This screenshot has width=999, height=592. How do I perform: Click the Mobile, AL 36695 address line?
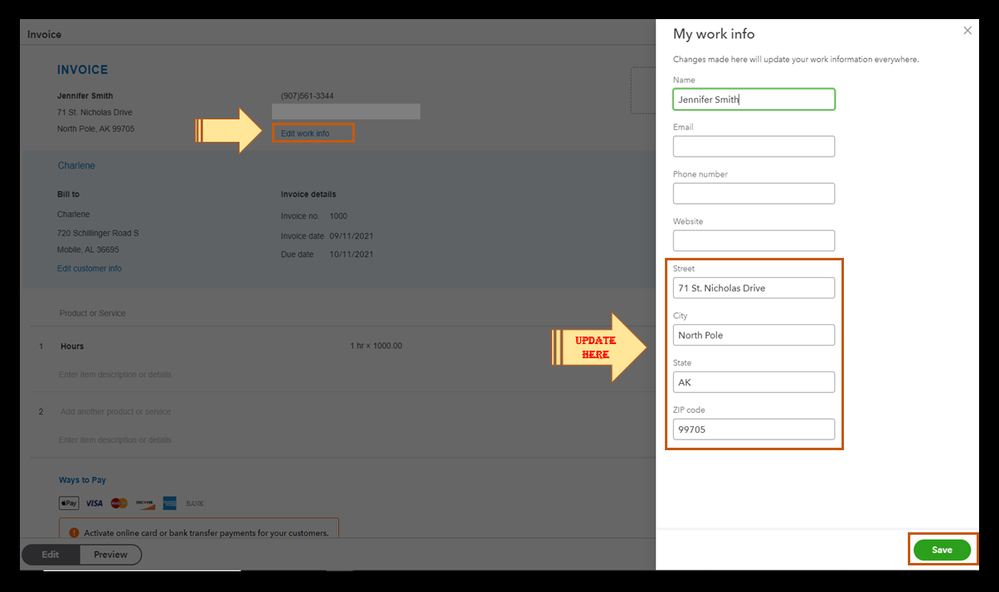(88, 250)
